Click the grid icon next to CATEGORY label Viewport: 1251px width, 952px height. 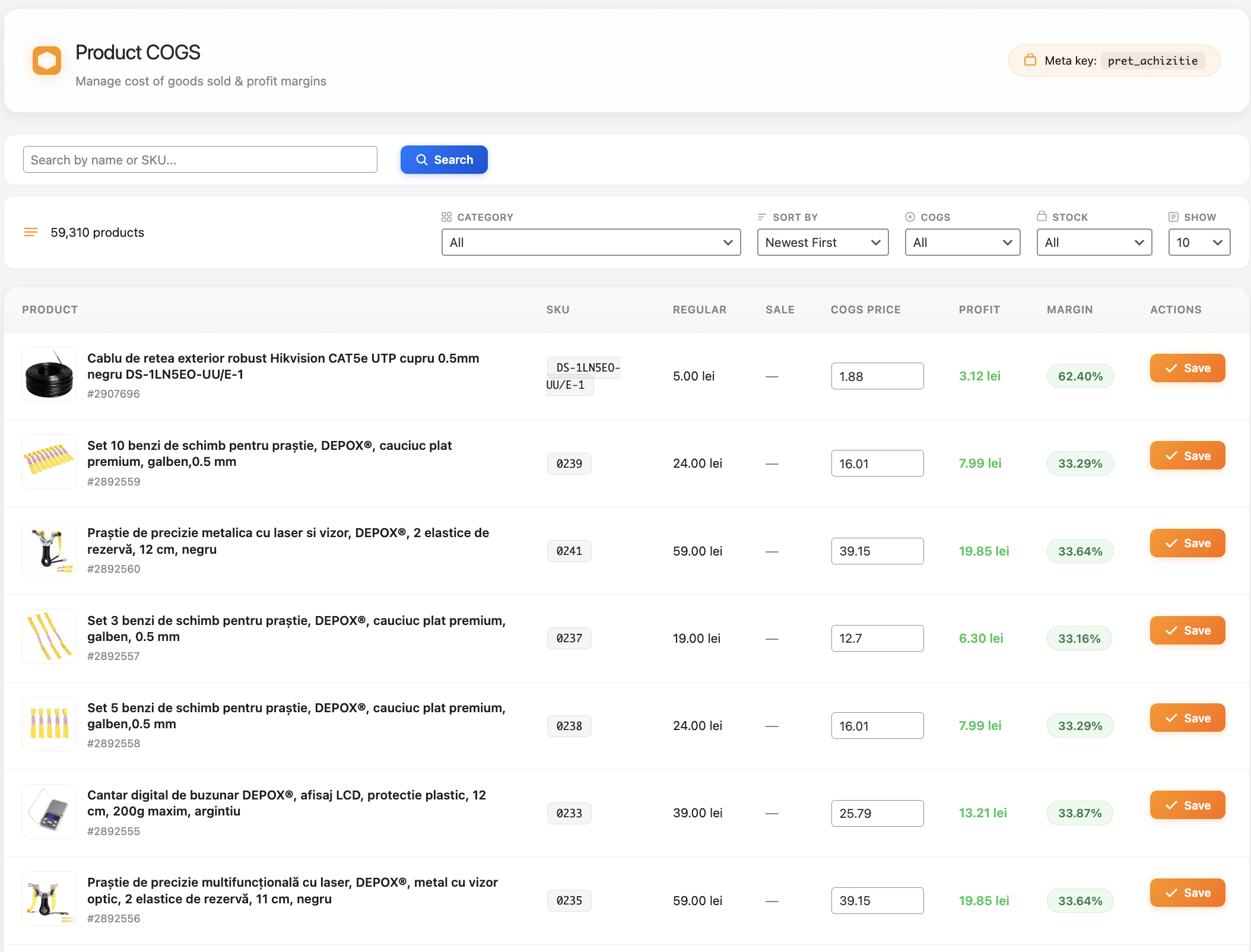pos(447,217)
